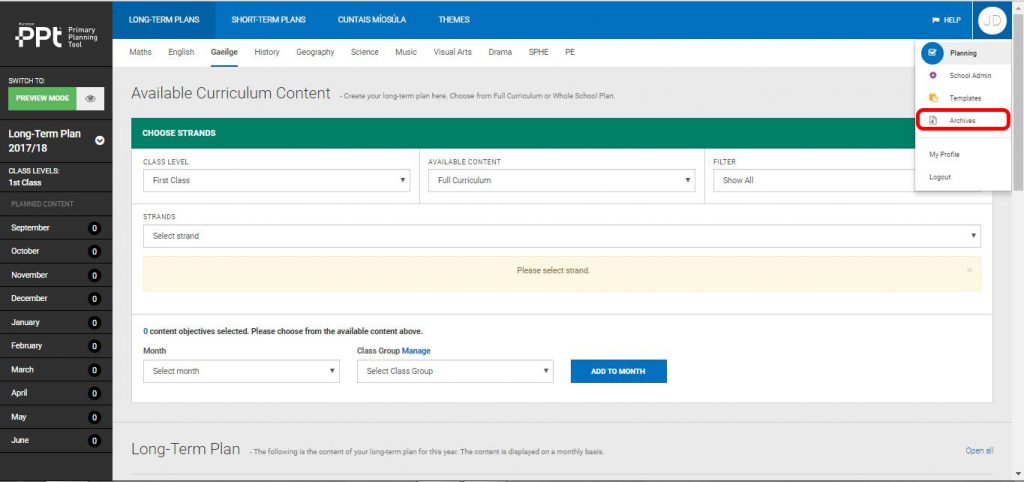Open the Available Content dropdown

[x=562, y=180]
